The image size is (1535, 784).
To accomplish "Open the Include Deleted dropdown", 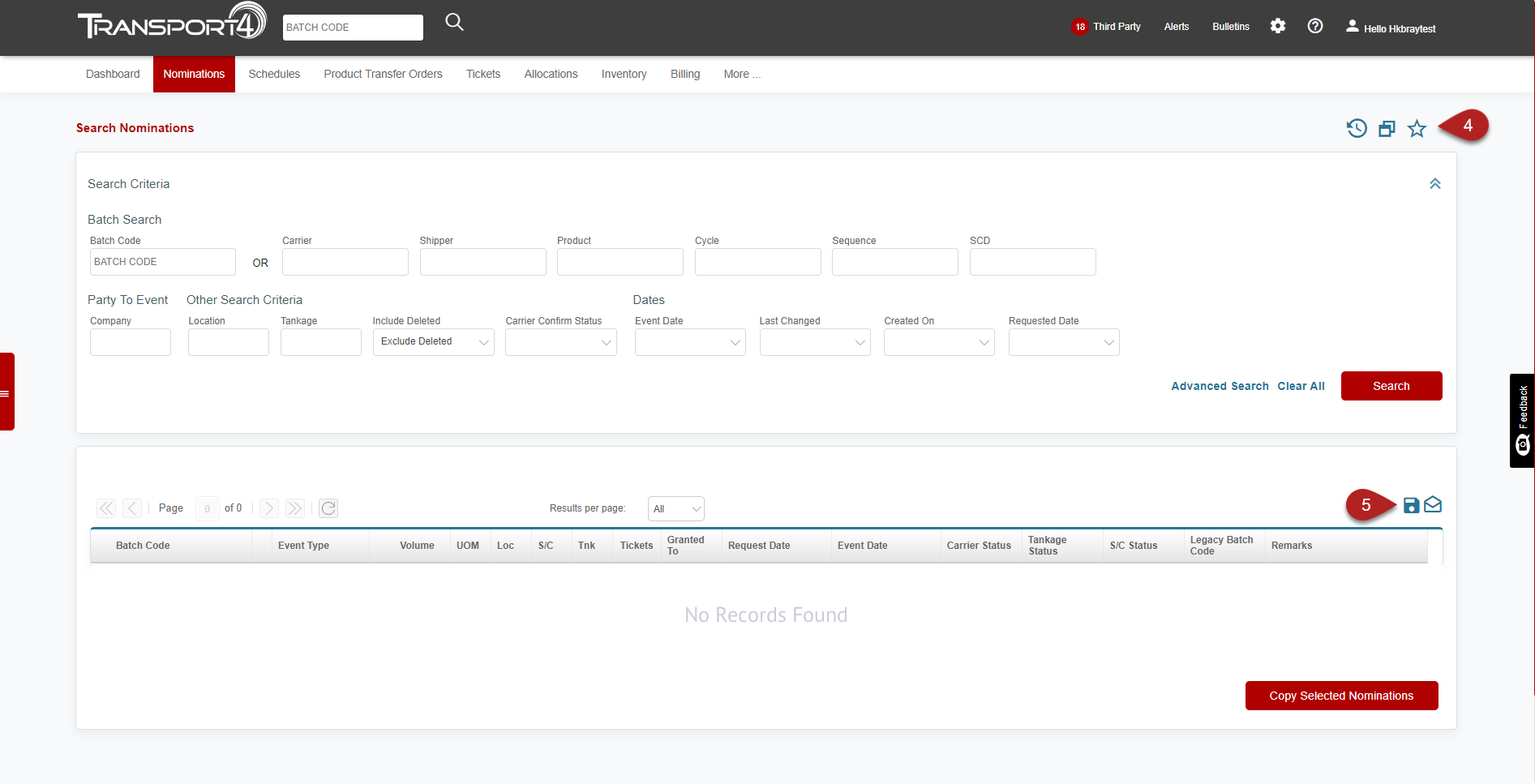I will pyautogui.click(x=433, y=342).
